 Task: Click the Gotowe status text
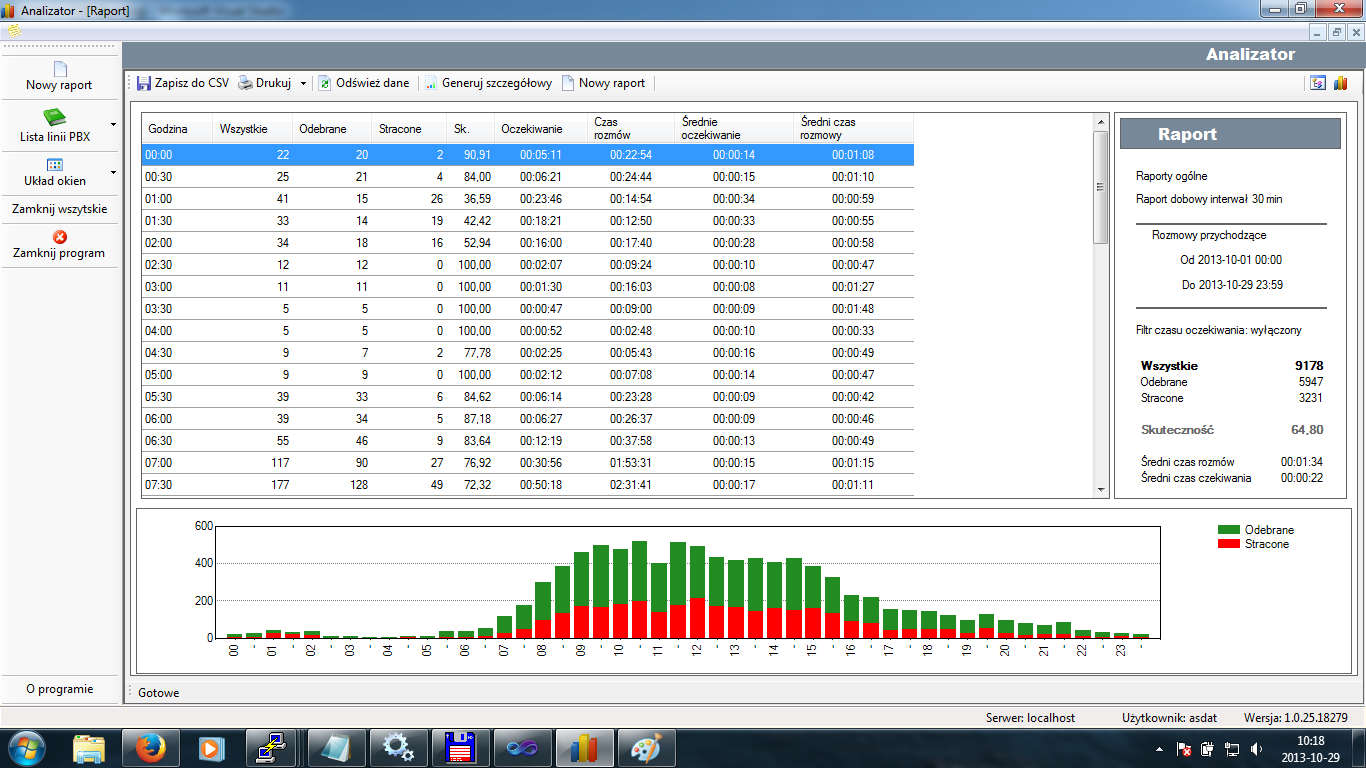(159, 692)
